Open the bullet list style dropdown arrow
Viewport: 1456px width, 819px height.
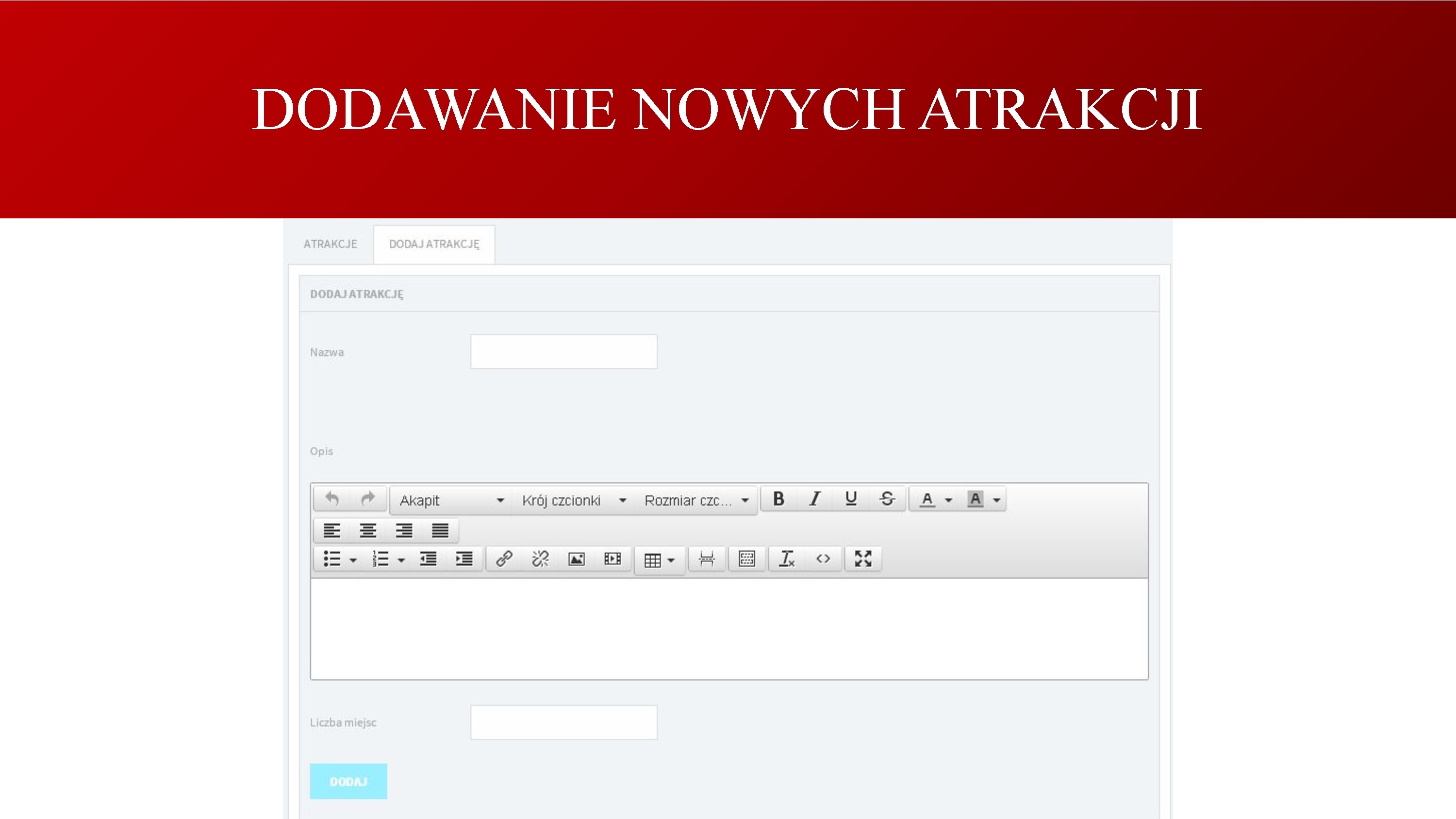(353, 560)
